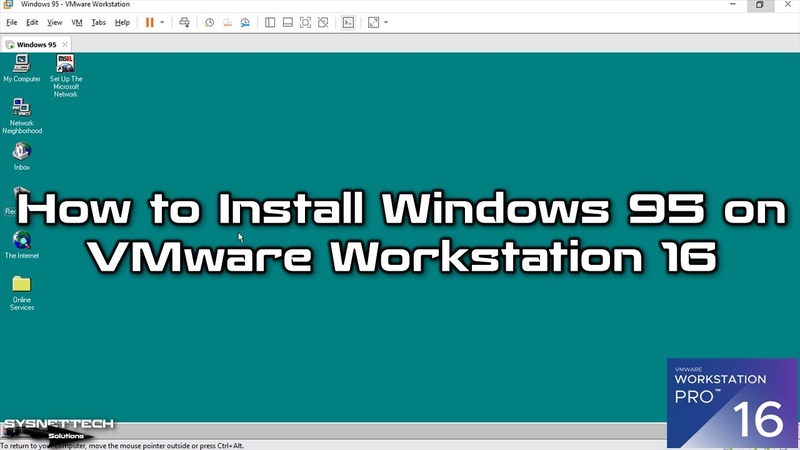Select the Online Services folder
This screenshot has width=800, height=450.
pos(22,293)
